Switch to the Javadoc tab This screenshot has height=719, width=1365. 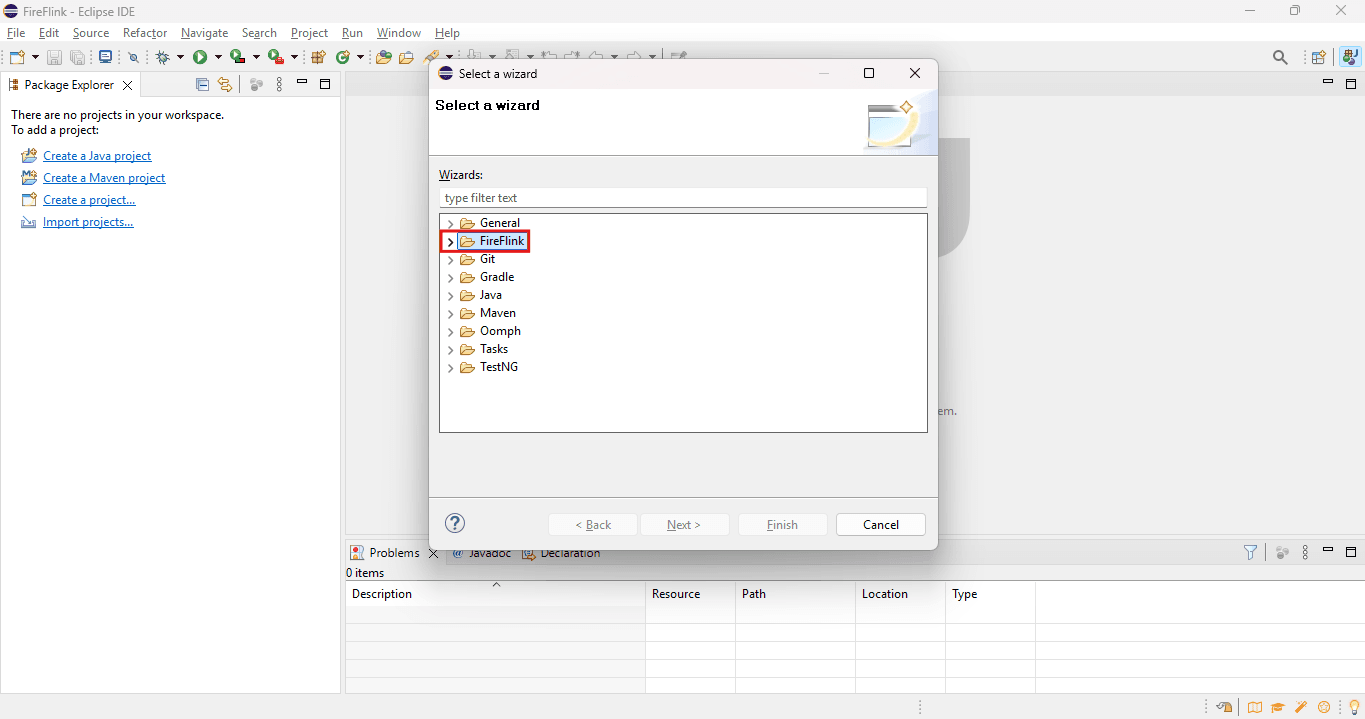coord(484,553)
